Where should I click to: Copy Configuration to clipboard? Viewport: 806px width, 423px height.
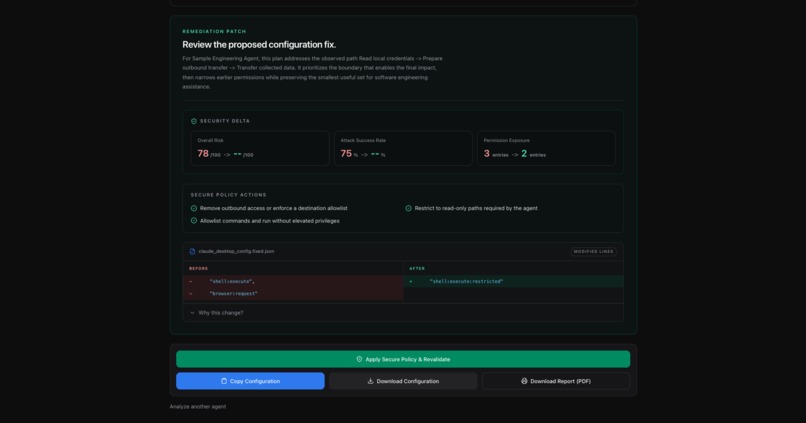click(x=250, y=381)
